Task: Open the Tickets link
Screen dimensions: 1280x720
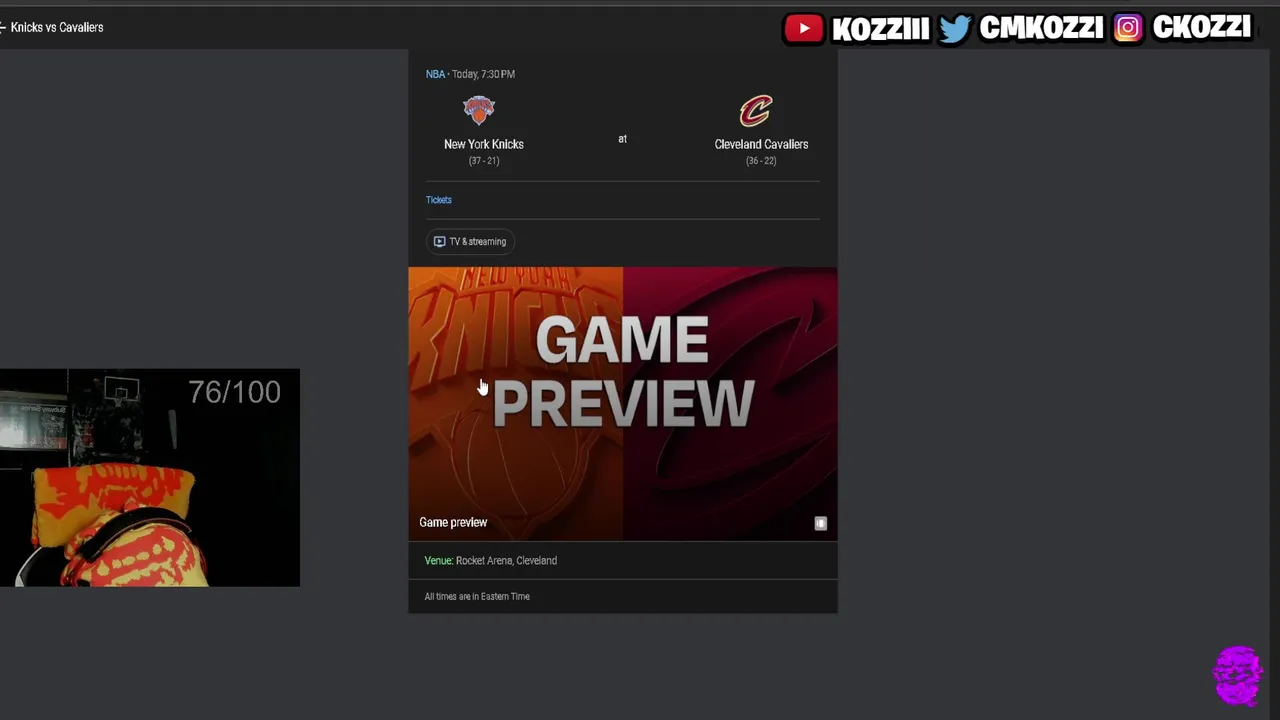Action: [x=439, y=200]
